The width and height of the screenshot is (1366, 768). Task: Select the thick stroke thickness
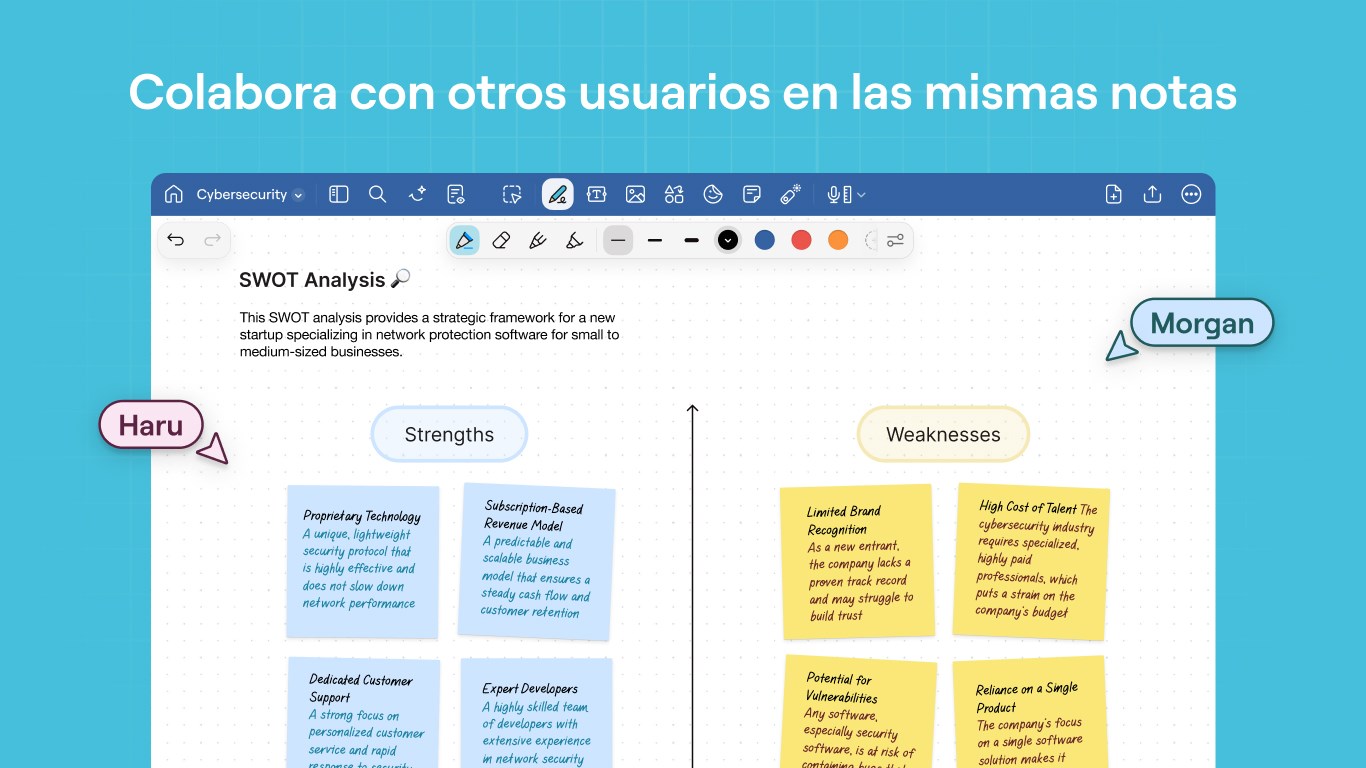pos(691,240)
